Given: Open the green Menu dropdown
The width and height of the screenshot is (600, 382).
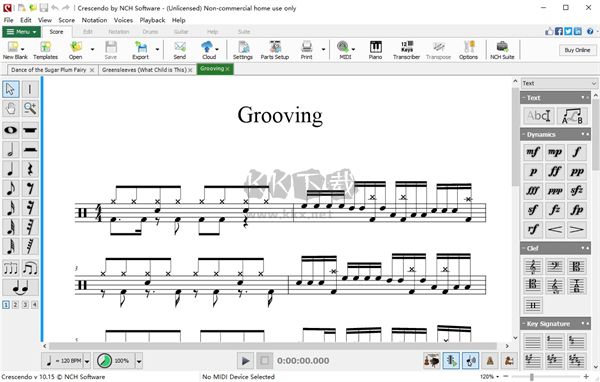Looking at the screenshot, I should pyautogui.click(x=21, y=32).
